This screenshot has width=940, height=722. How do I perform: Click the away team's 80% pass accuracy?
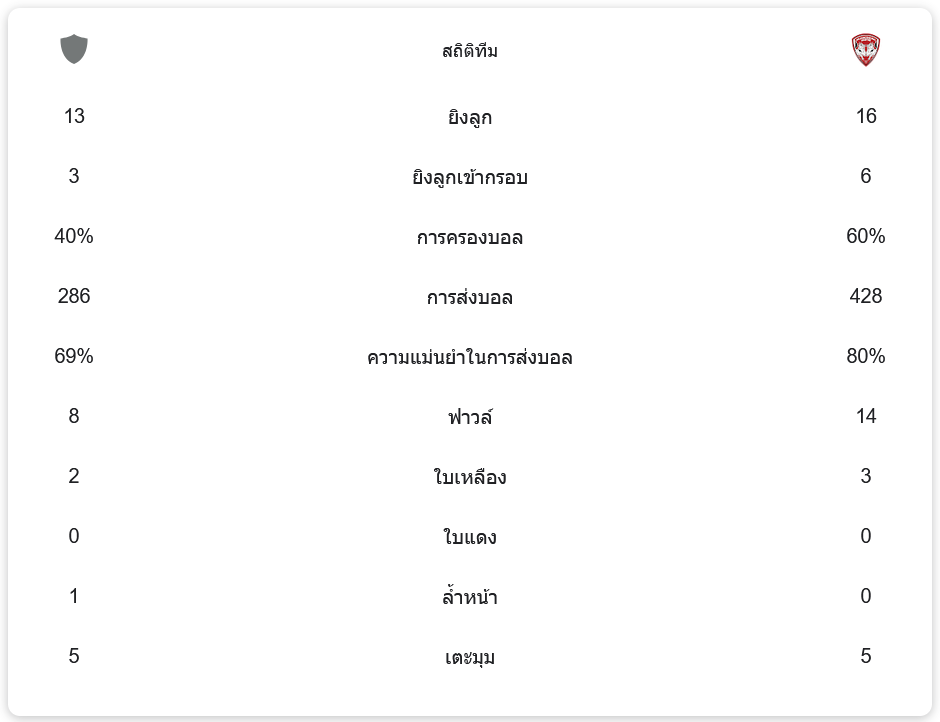[x=865, y=356]
